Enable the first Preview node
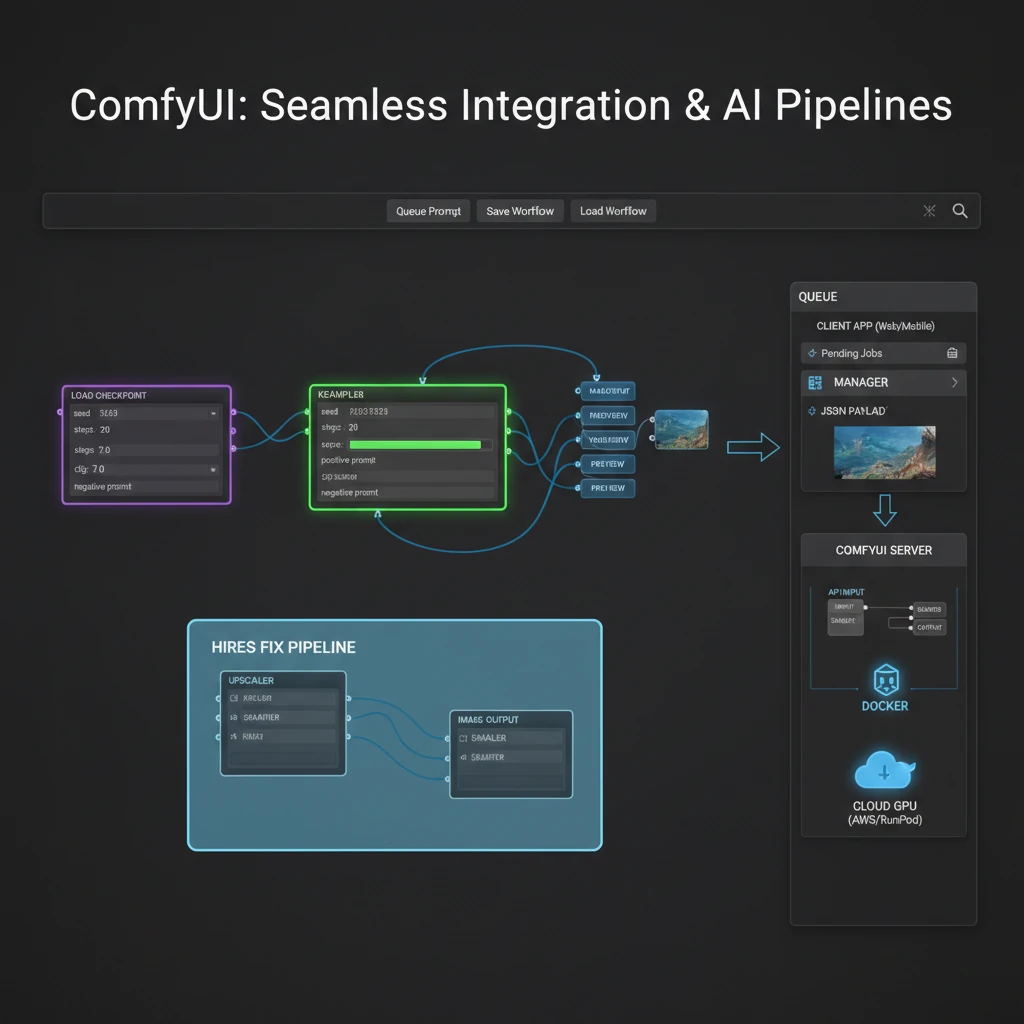 (608, 415)
